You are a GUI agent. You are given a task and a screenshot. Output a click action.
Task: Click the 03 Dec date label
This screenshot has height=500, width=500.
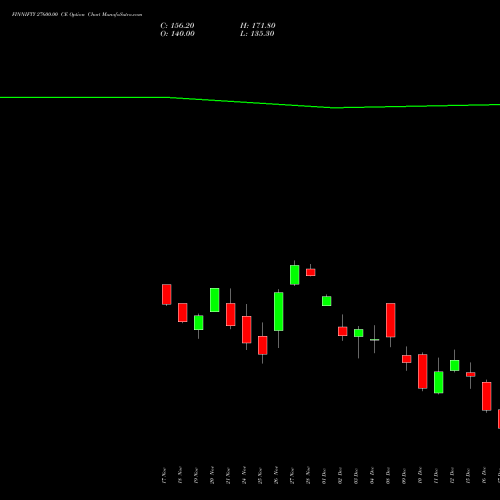pos(356,475)
